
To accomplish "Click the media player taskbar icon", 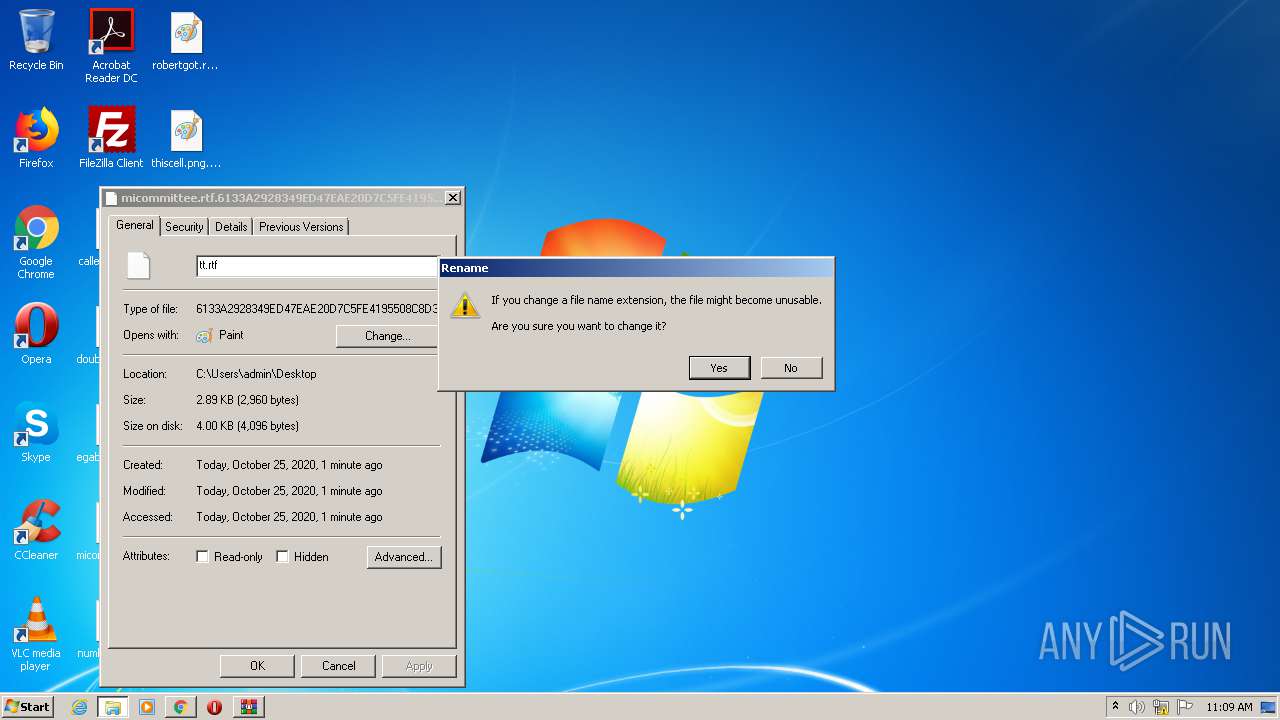I will coord(147,707).
